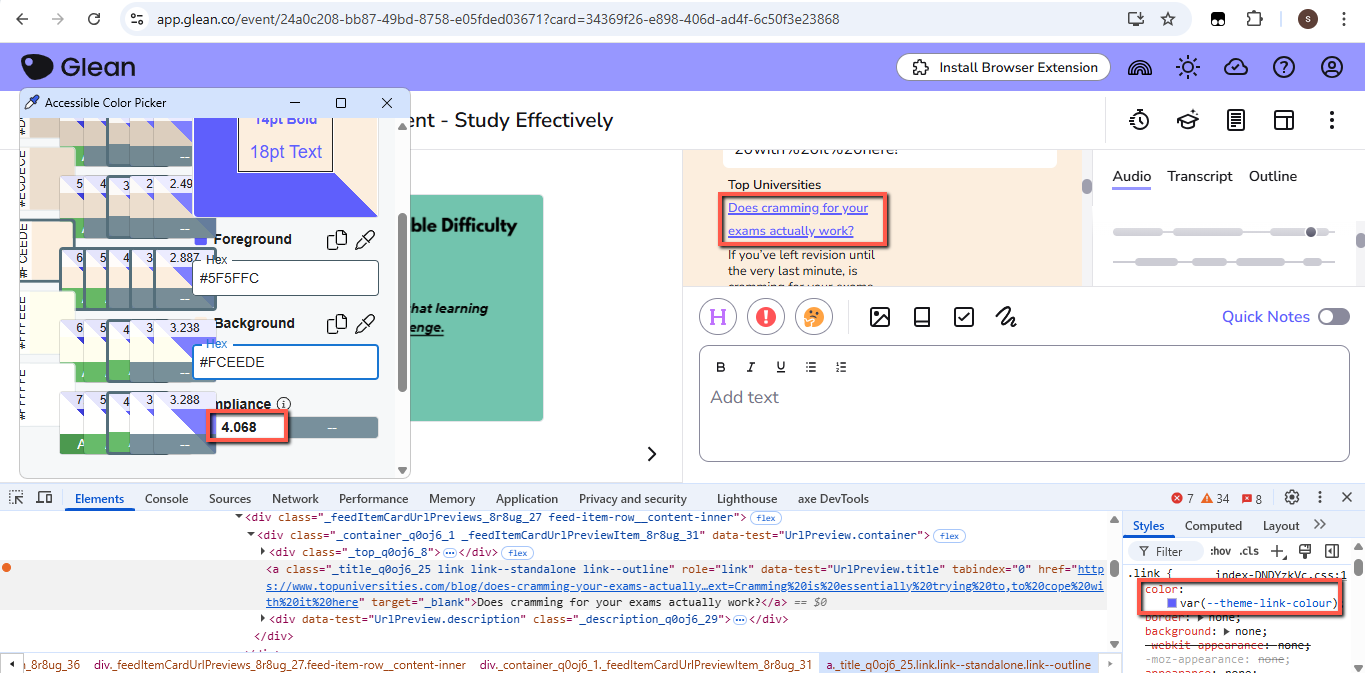Image resolution: width=1365 pixels, height=673 pixels.
Task: Open the graduation cap study tools icon
Action: click(1187, 121)
